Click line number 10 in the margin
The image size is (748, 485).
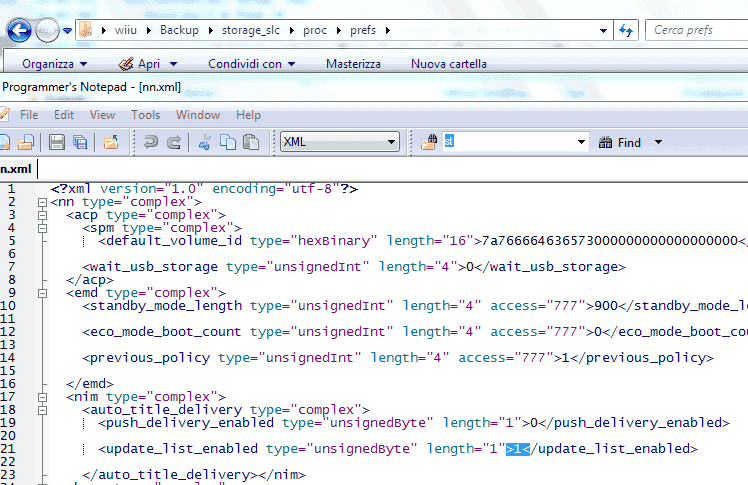click(x=8, y=306)
